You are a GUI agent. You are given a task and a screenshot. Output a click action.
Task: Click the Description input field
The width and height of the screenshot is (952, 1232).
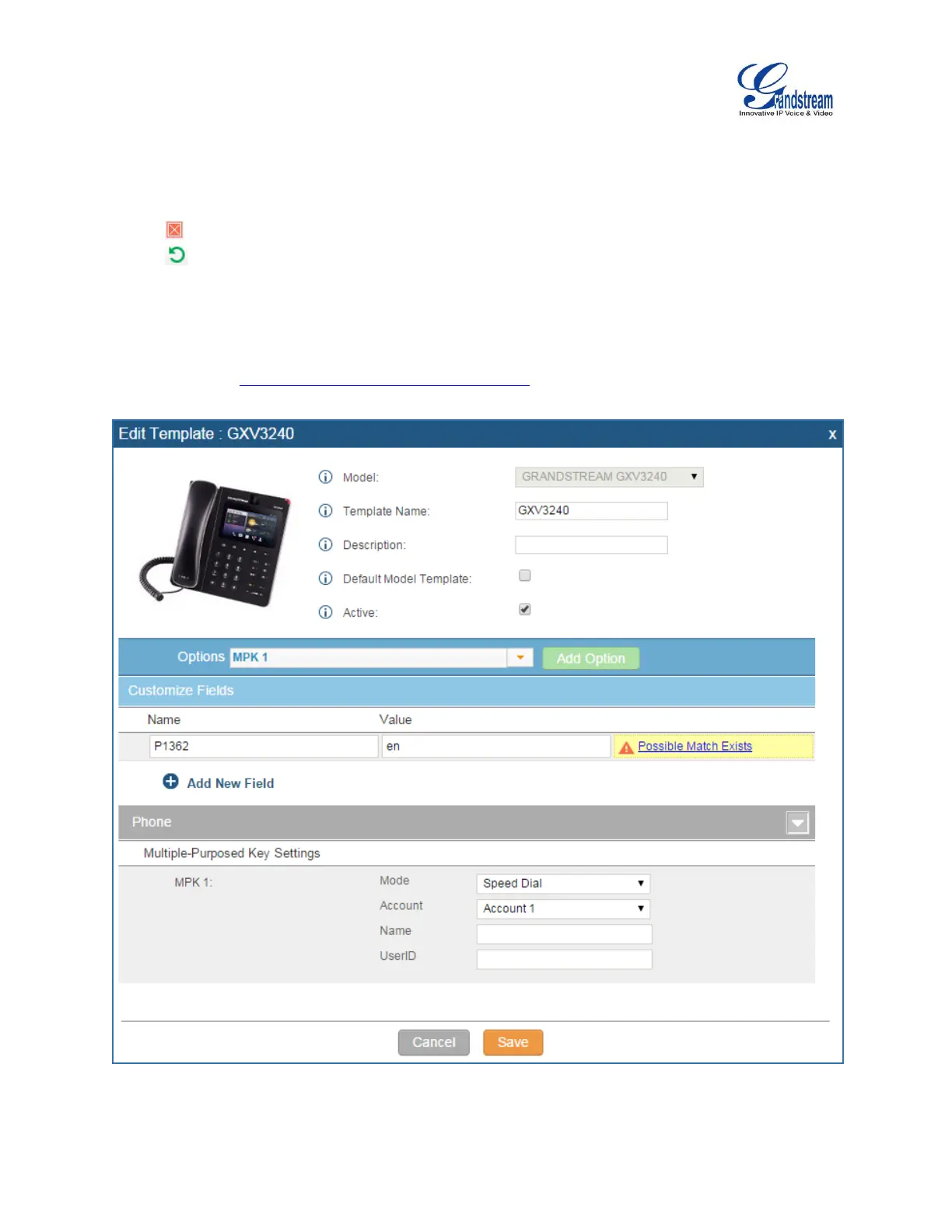tap(591, 544)
